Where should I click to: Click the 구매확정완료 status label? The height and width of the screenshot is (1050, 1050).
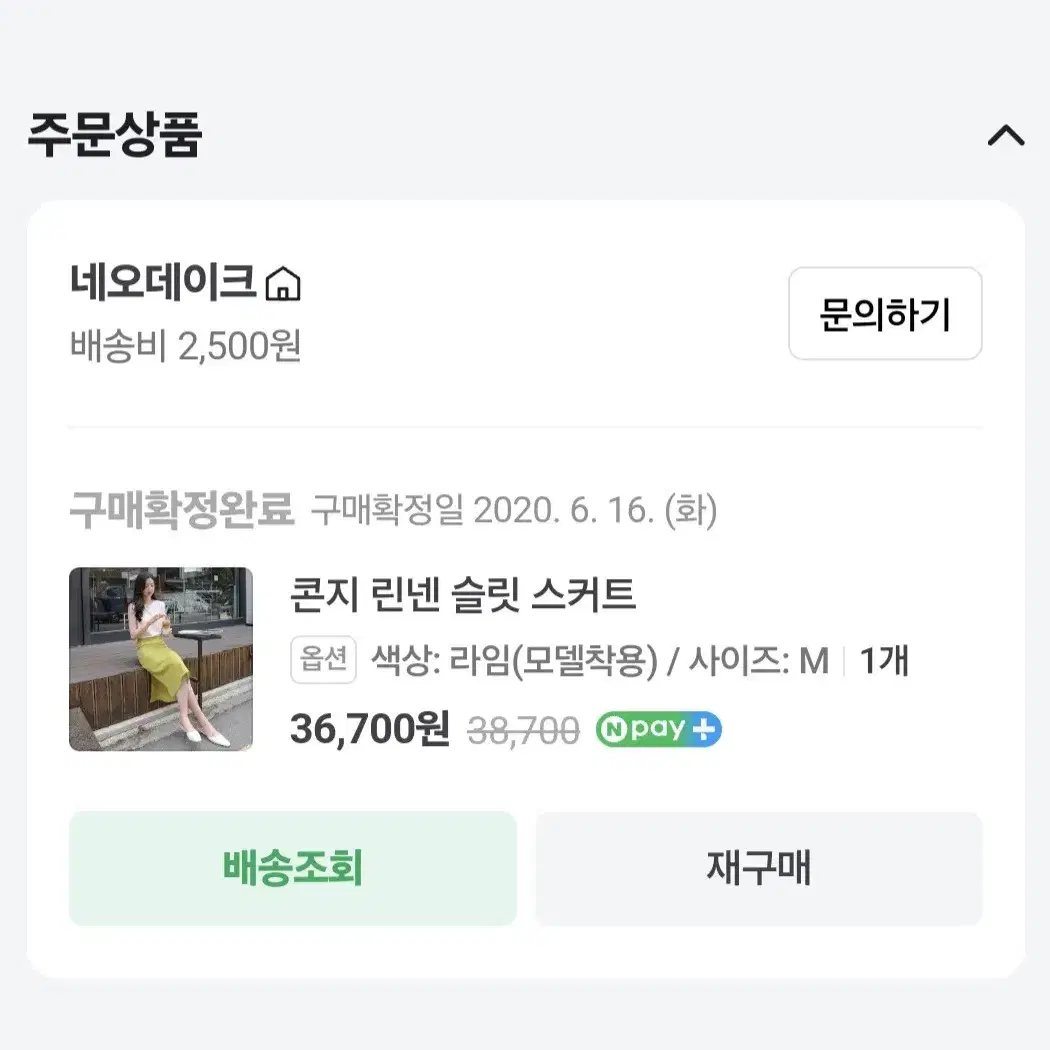click(181, 510)
